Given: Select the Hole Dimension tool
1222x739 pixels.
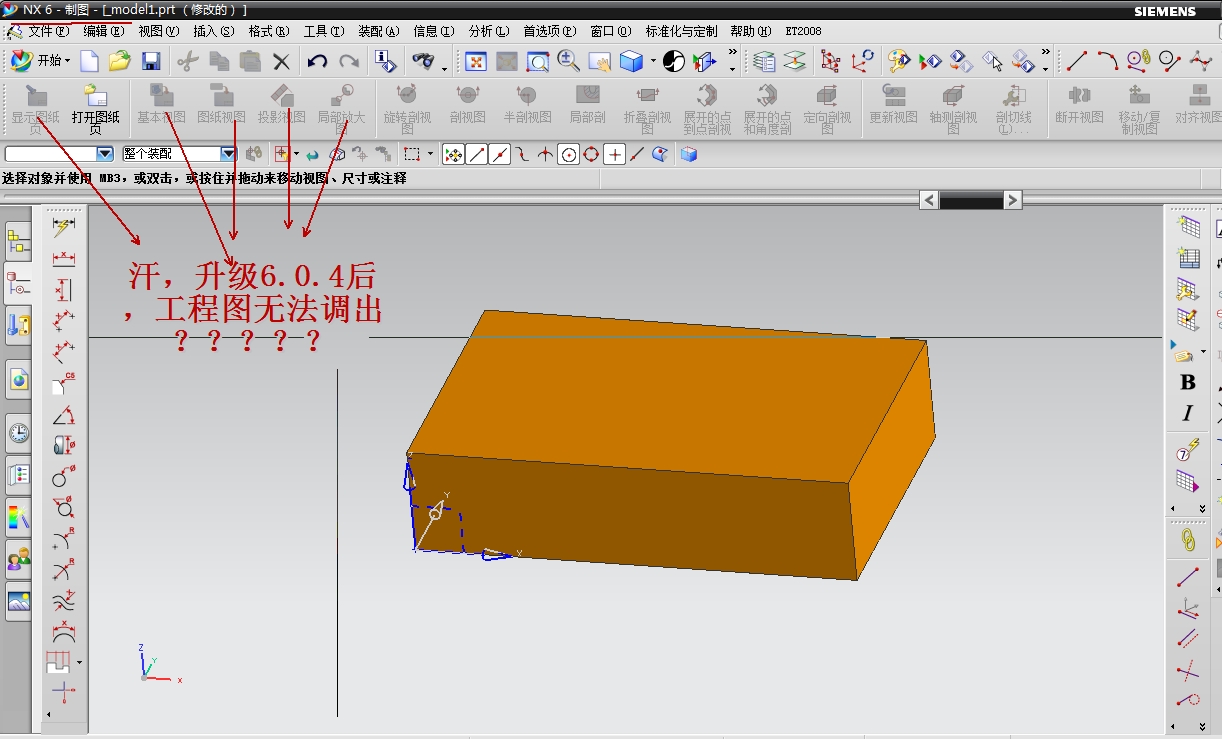Looking at the screenshot, I should (64, 476).
